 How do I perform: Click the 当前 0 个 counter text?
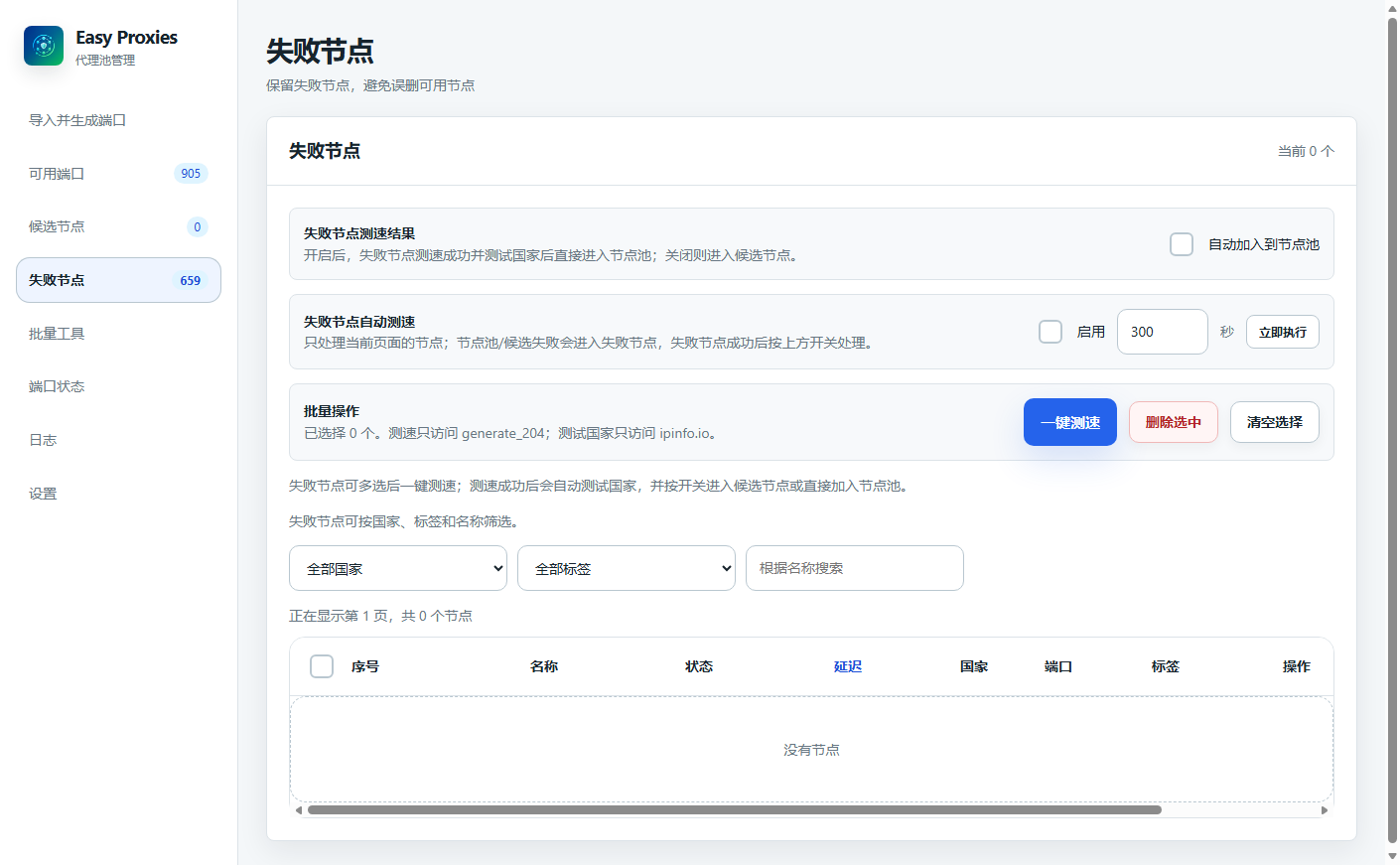[1306, 151]
